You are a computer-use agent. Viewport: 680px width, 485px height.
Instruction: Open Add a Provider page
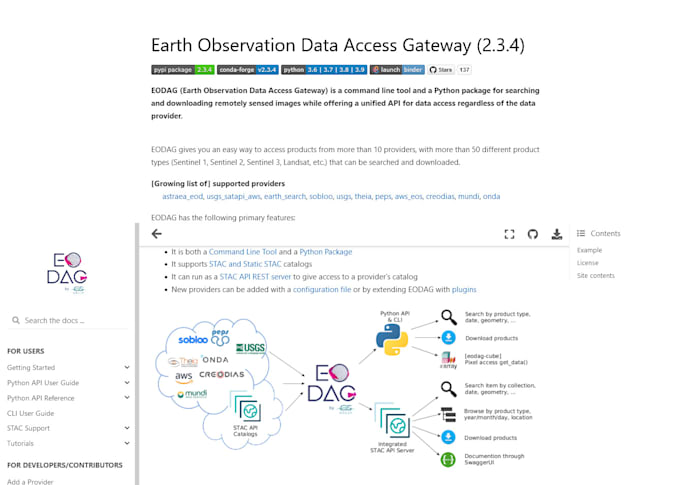coord(30,482)
